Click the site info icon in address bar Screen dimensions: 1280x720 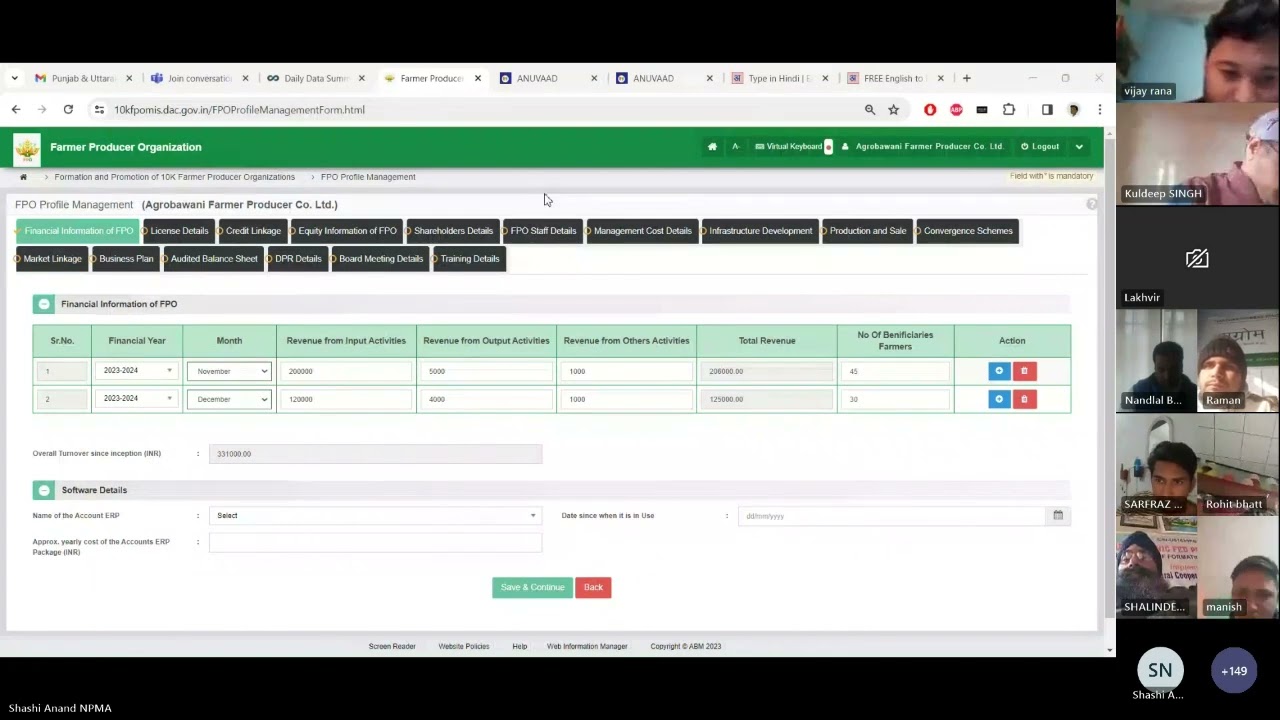[x=98, y=110]
